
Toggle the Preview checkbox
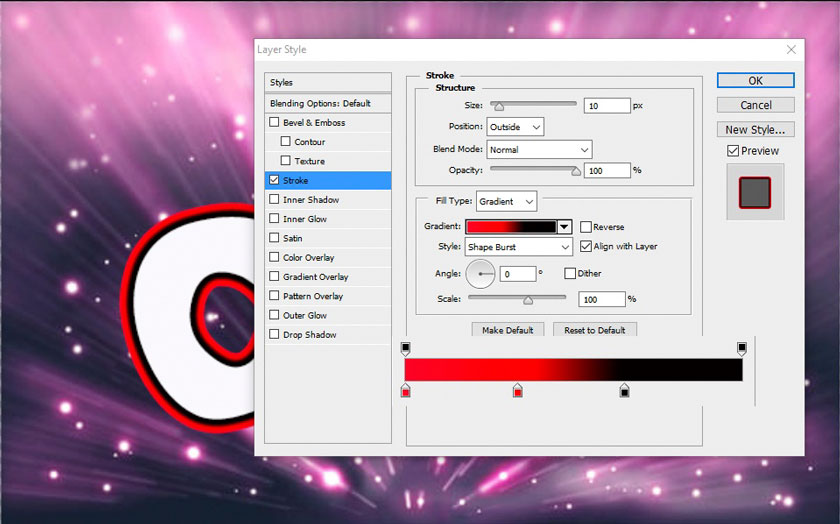point(733,151)
